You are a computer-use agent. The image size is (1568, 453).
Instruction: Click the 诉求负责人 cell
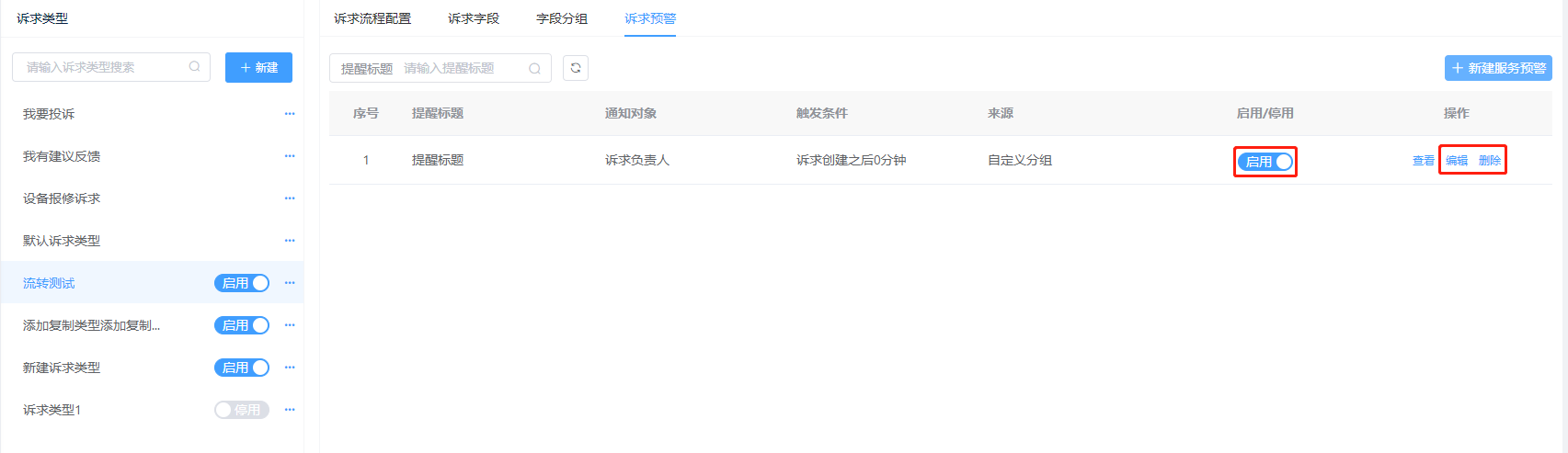637,160
